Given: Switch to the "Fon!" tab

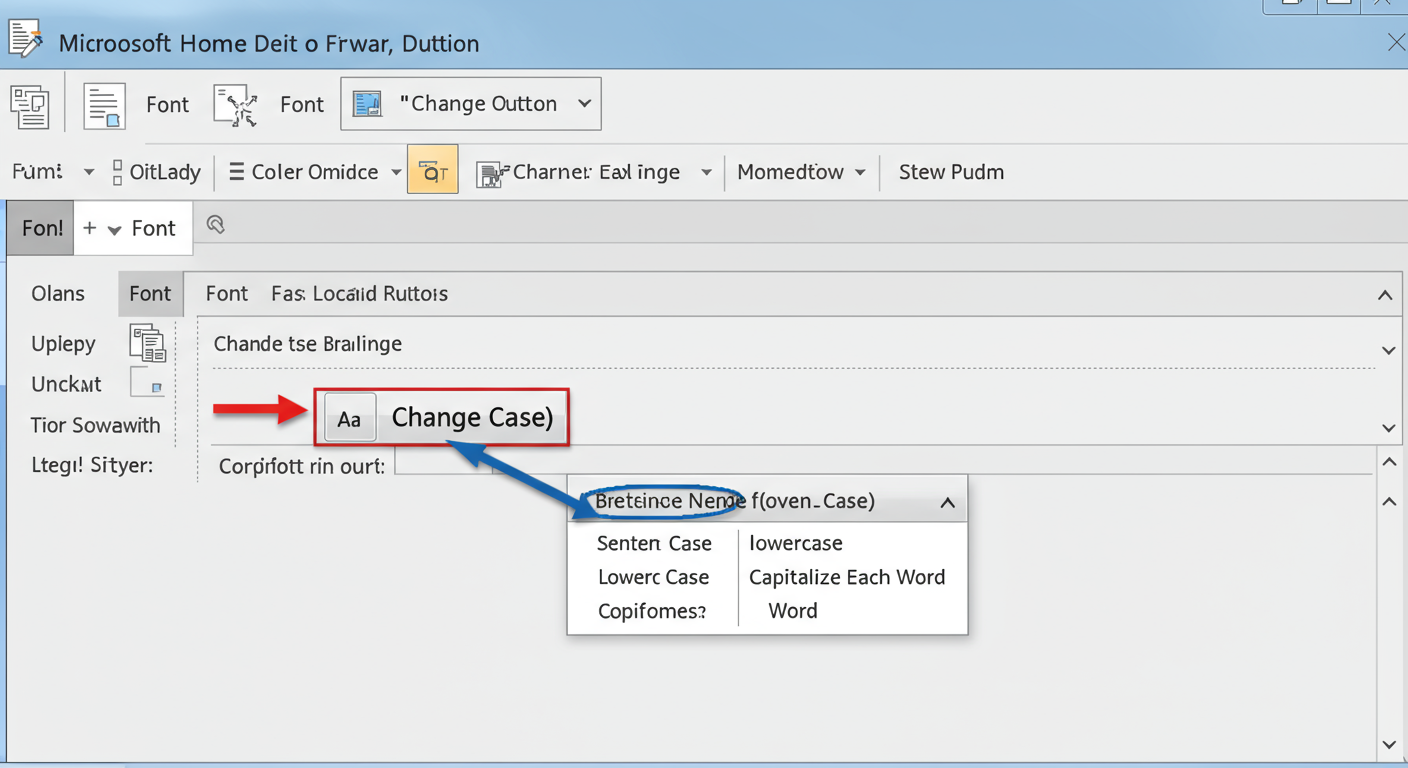Looking at the screenshot, I should pyautogui.click(x=40, y=227).
